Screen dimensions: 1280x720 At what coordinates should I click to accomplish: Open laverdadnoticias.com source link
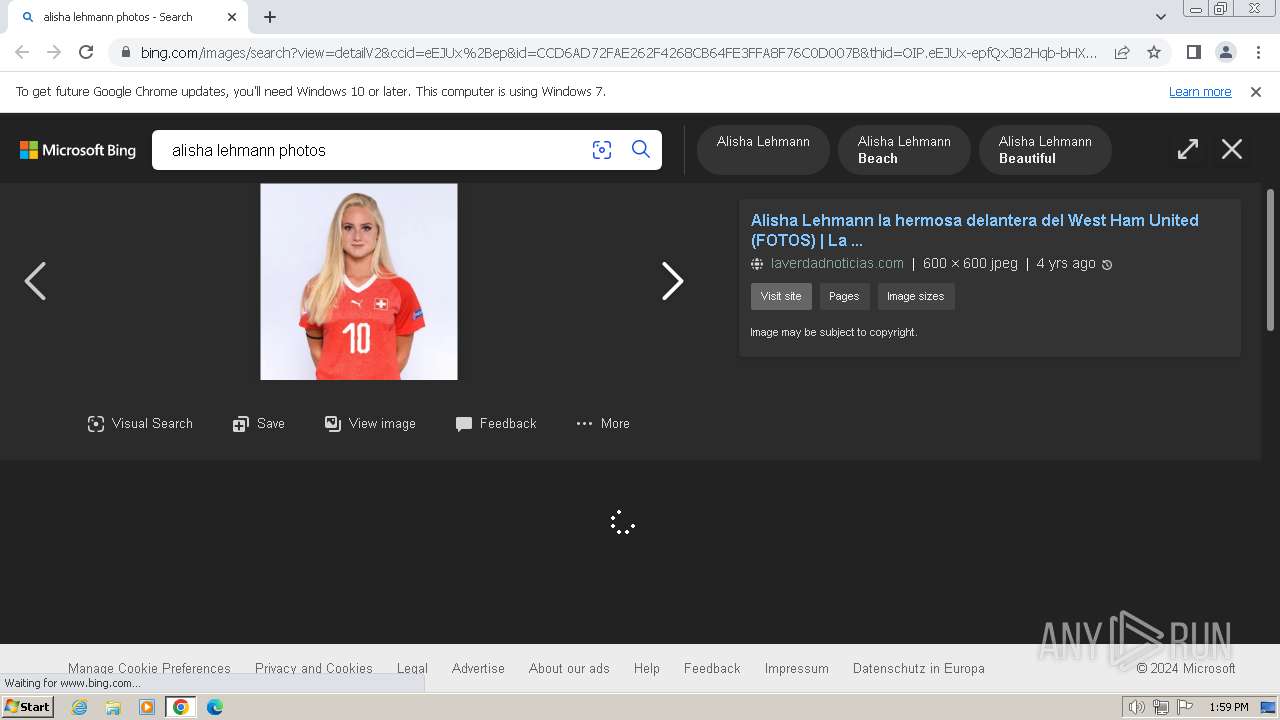pos(837,264)
